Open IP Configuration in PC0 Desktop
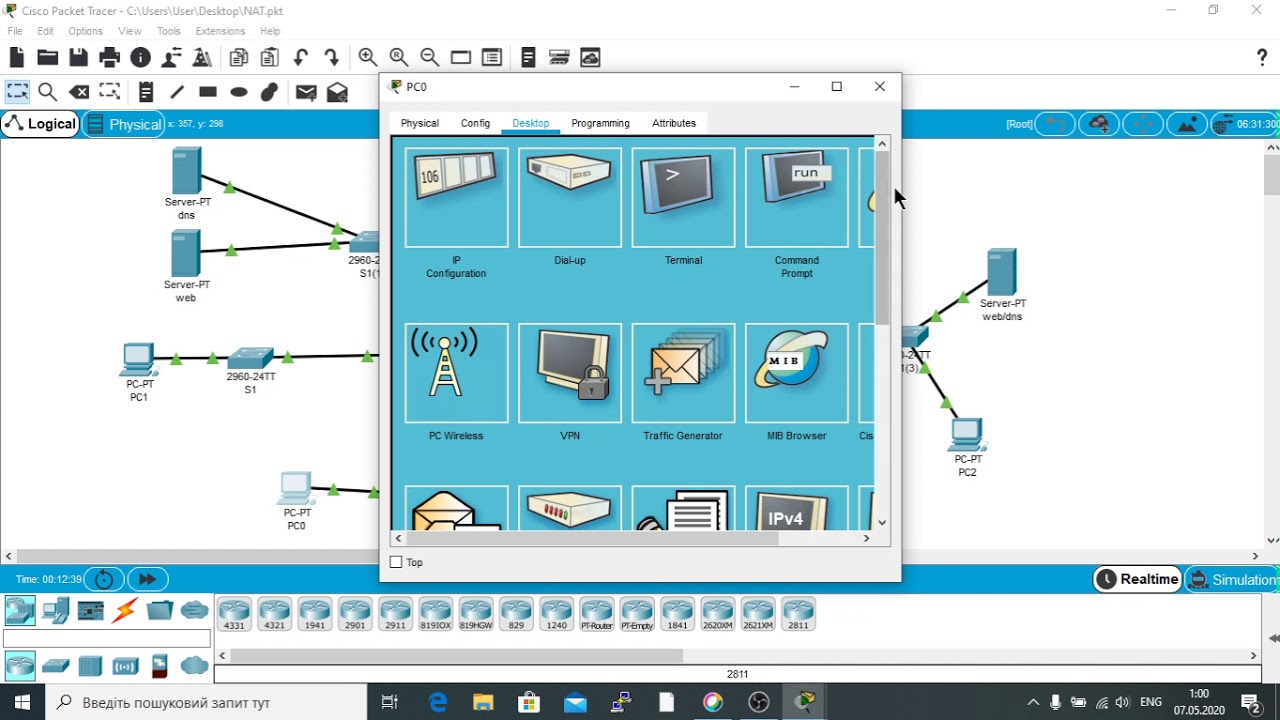 pos(456,198)
